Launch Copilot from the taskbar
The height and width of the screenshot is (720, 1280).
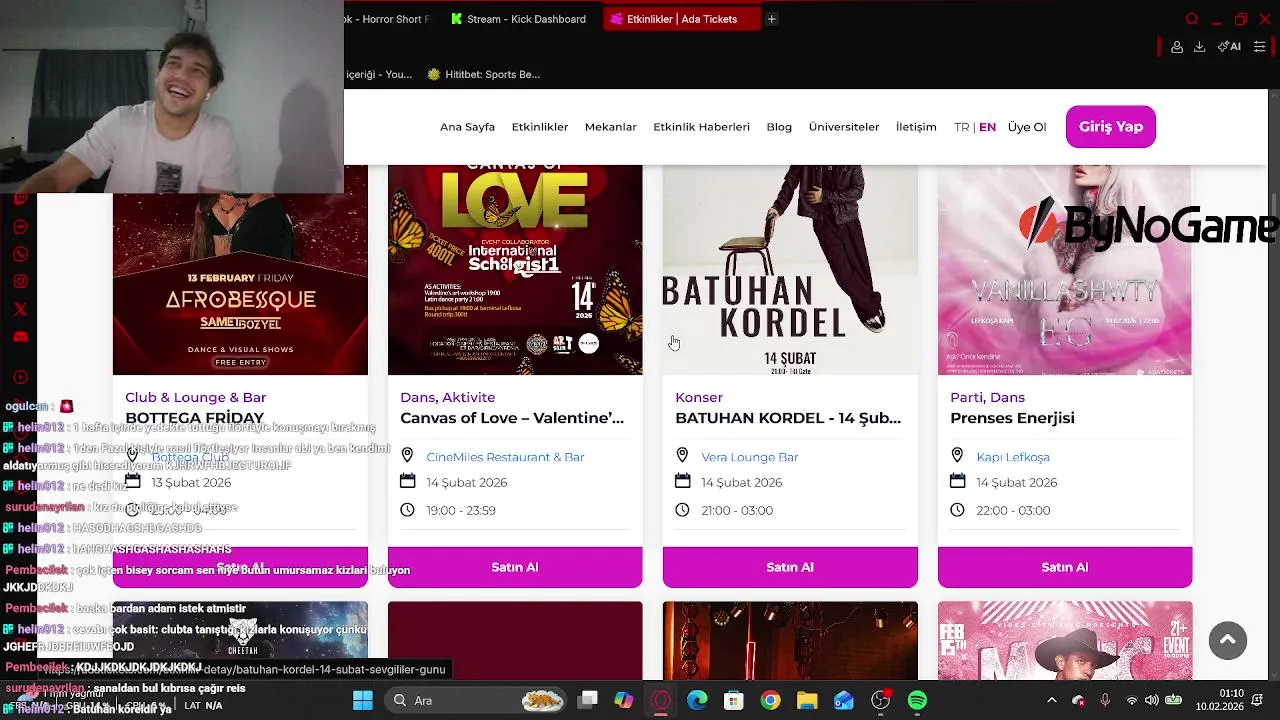pyautogui.click(x=624, y=701)
